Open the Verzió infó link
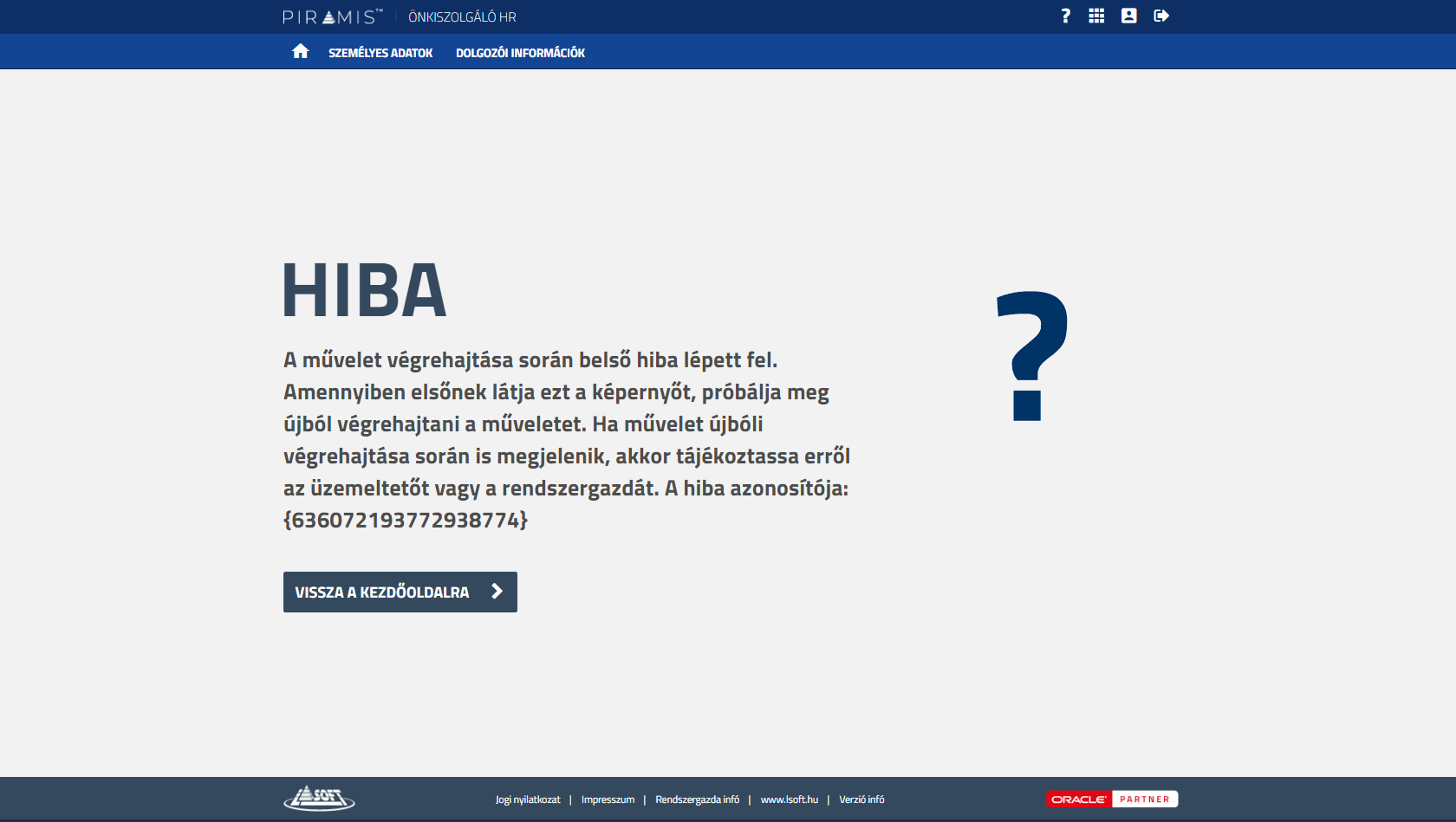Screen dimensions: 1456x822 click(861, 799)
